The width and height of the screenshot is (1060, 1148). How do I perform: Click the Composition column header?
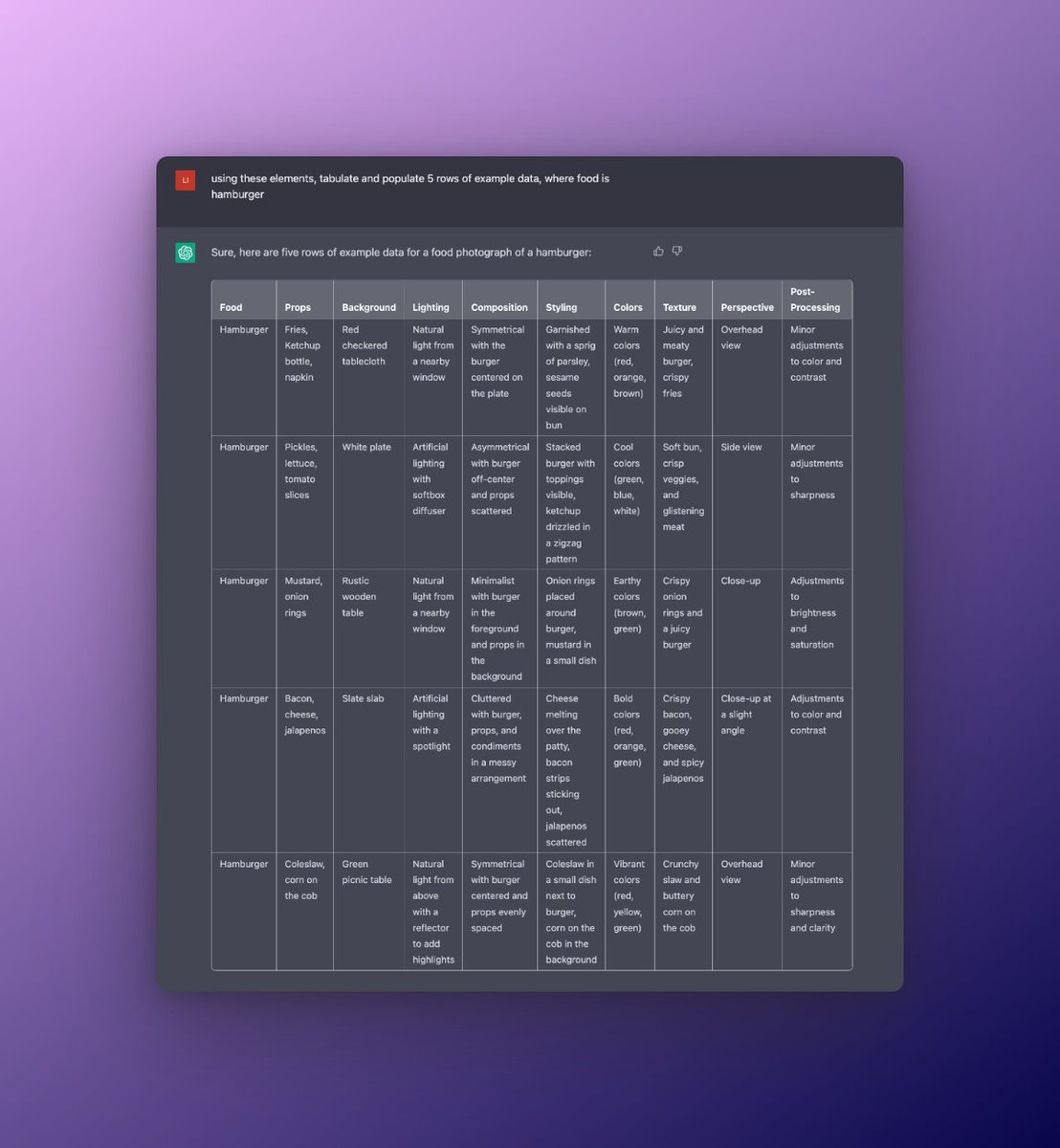pyautogui.click(x=498, y=307)
